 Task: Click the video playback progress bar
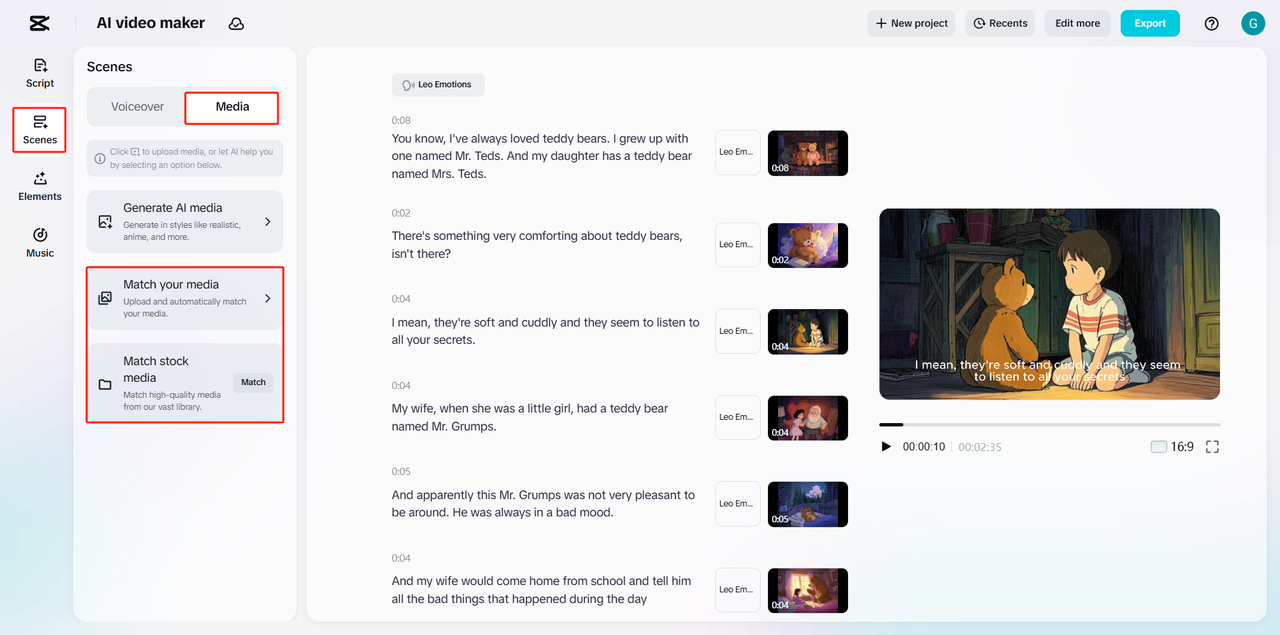point(1049,424)
